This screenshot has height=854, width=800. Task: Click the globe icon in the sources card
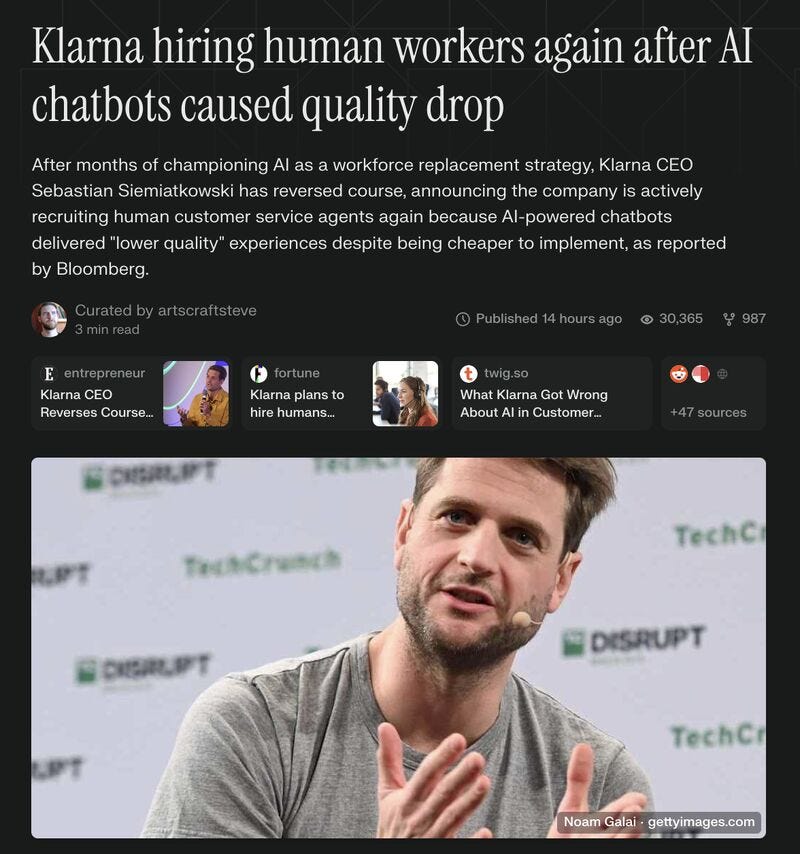tap(722, 374)
